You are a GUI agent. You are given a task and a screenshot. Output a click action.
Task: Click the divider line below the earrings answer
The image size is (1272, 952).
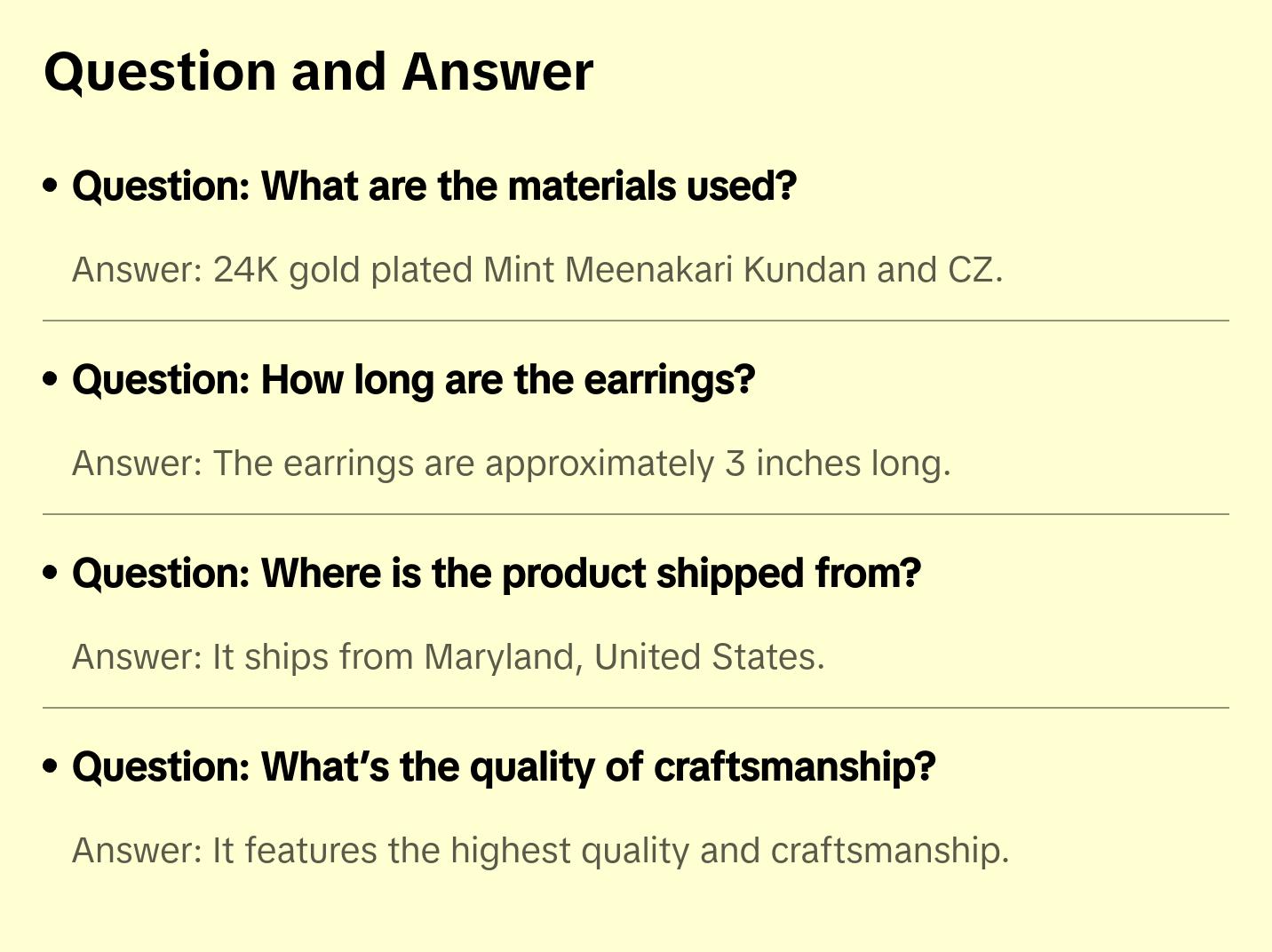636,514
